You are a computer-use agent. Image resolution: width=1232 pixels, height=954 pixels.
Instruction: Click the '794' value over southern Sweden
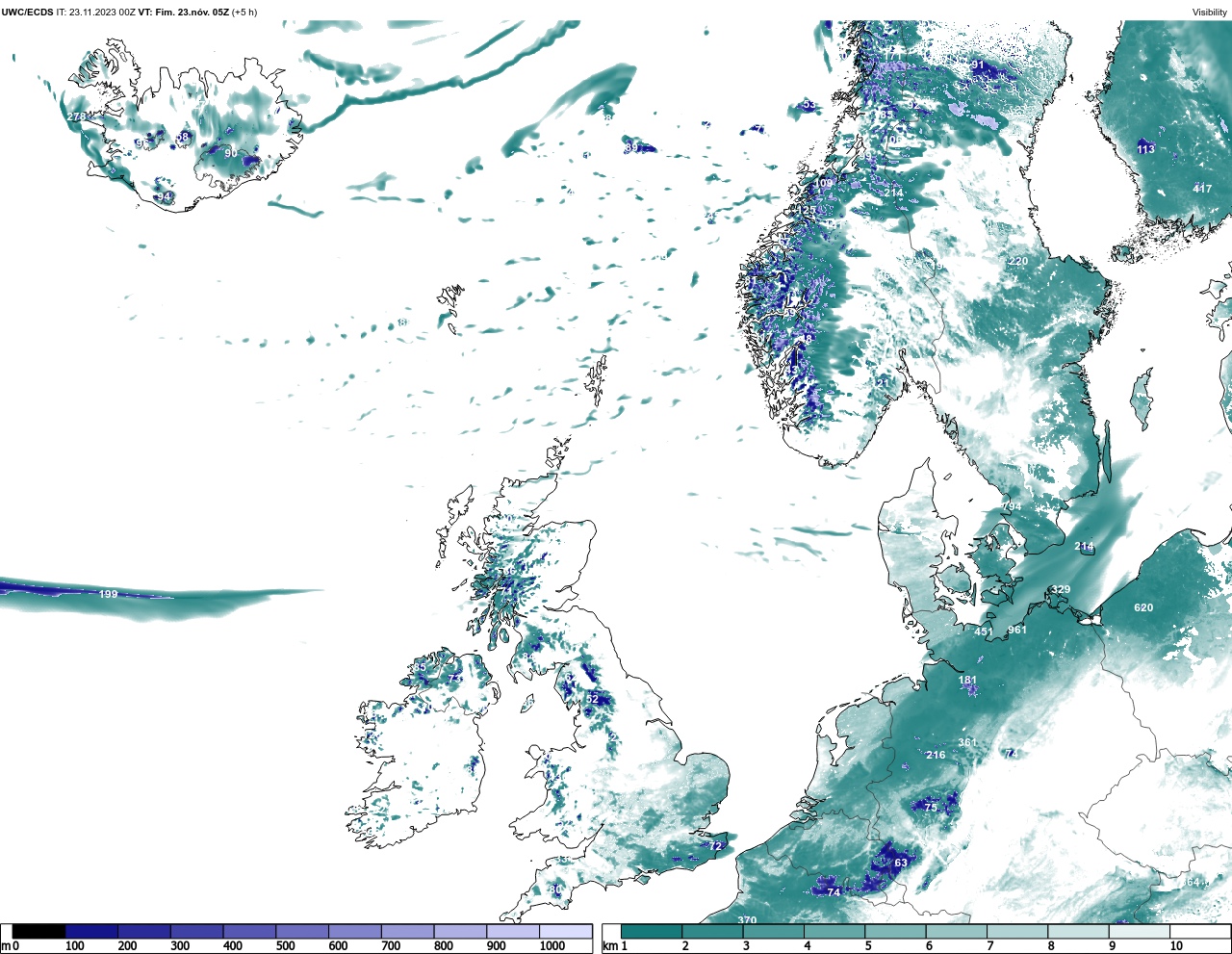1013,507
